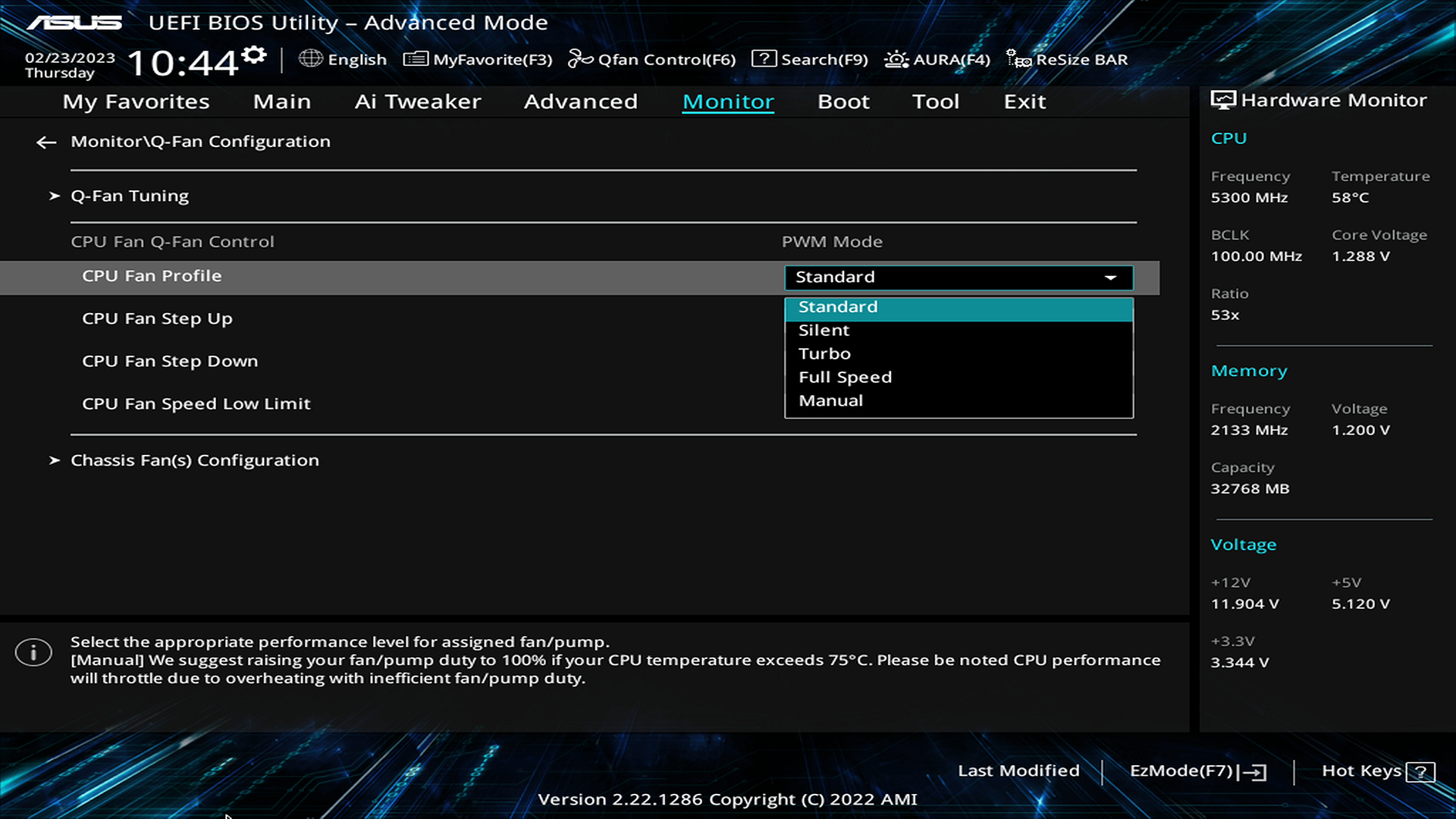
Task: Expand Chassis Fan(s) Configuration submenu
Action: [194, 460]
